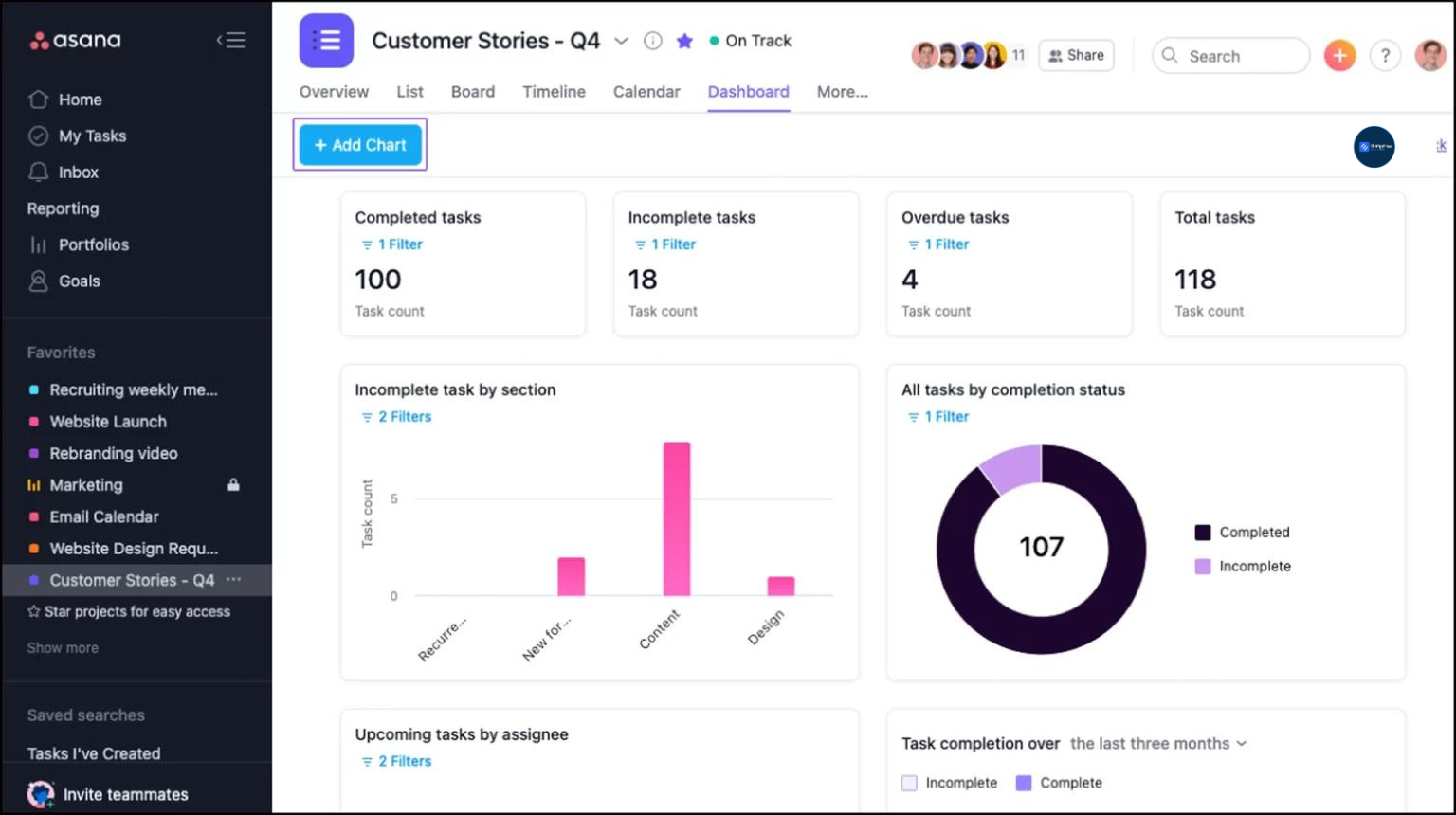Open the 1 Filter on Completed tasks
1456x815 pixels.
pyautogui.click(x=391, y=244)
